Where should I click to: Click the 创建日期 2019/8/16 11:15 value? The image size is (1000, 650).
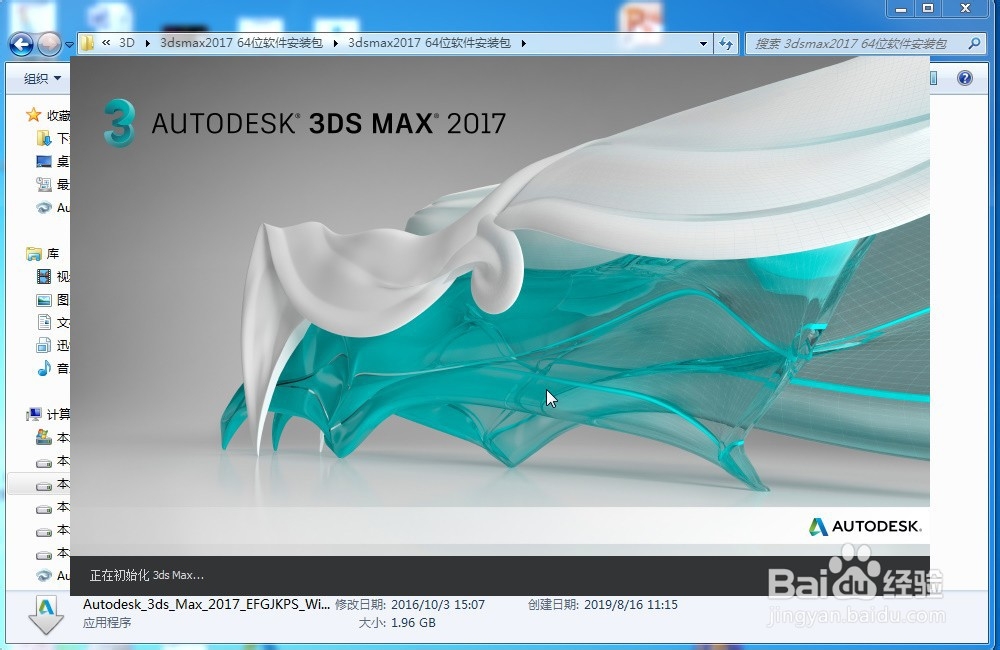coord(630,604)
